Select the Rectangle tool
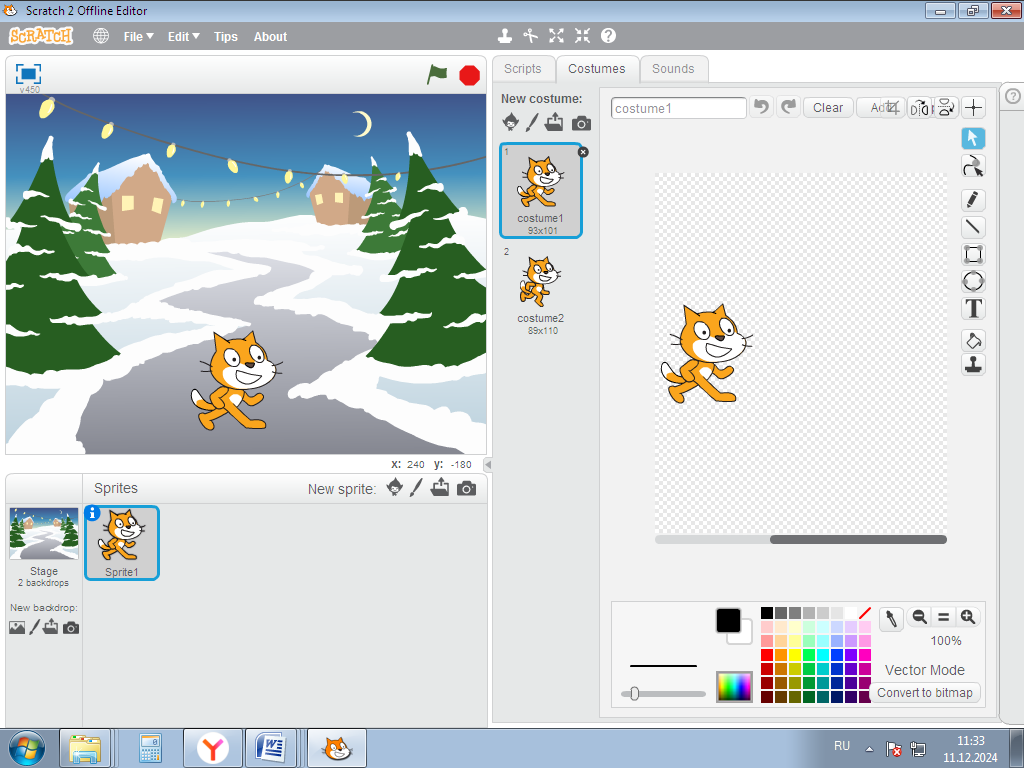1024x768 pixels. [x=973, y=254]
